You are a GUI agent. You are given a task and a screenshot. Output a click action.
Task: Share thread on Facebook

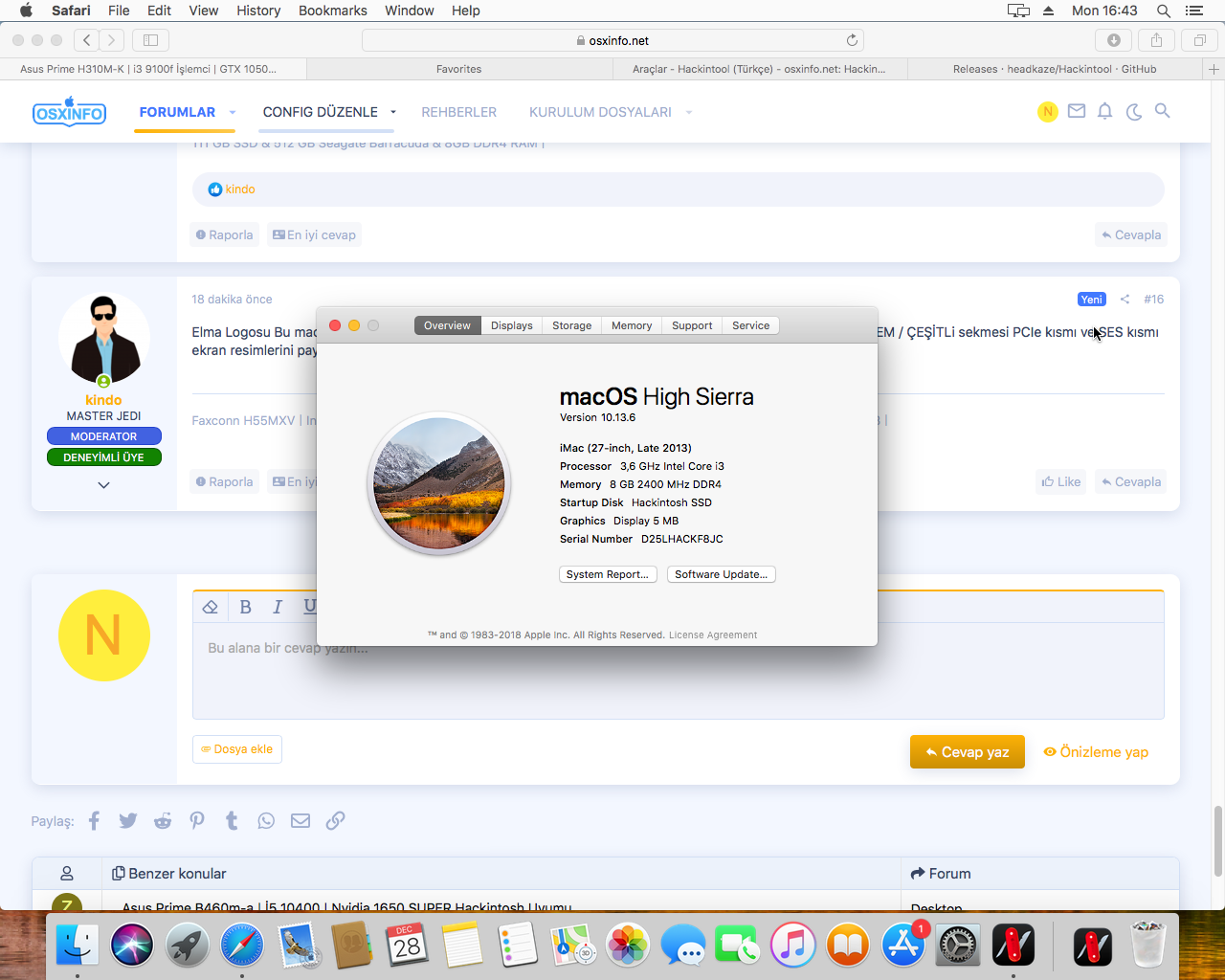pyautogui.click(x=94, y=821)
